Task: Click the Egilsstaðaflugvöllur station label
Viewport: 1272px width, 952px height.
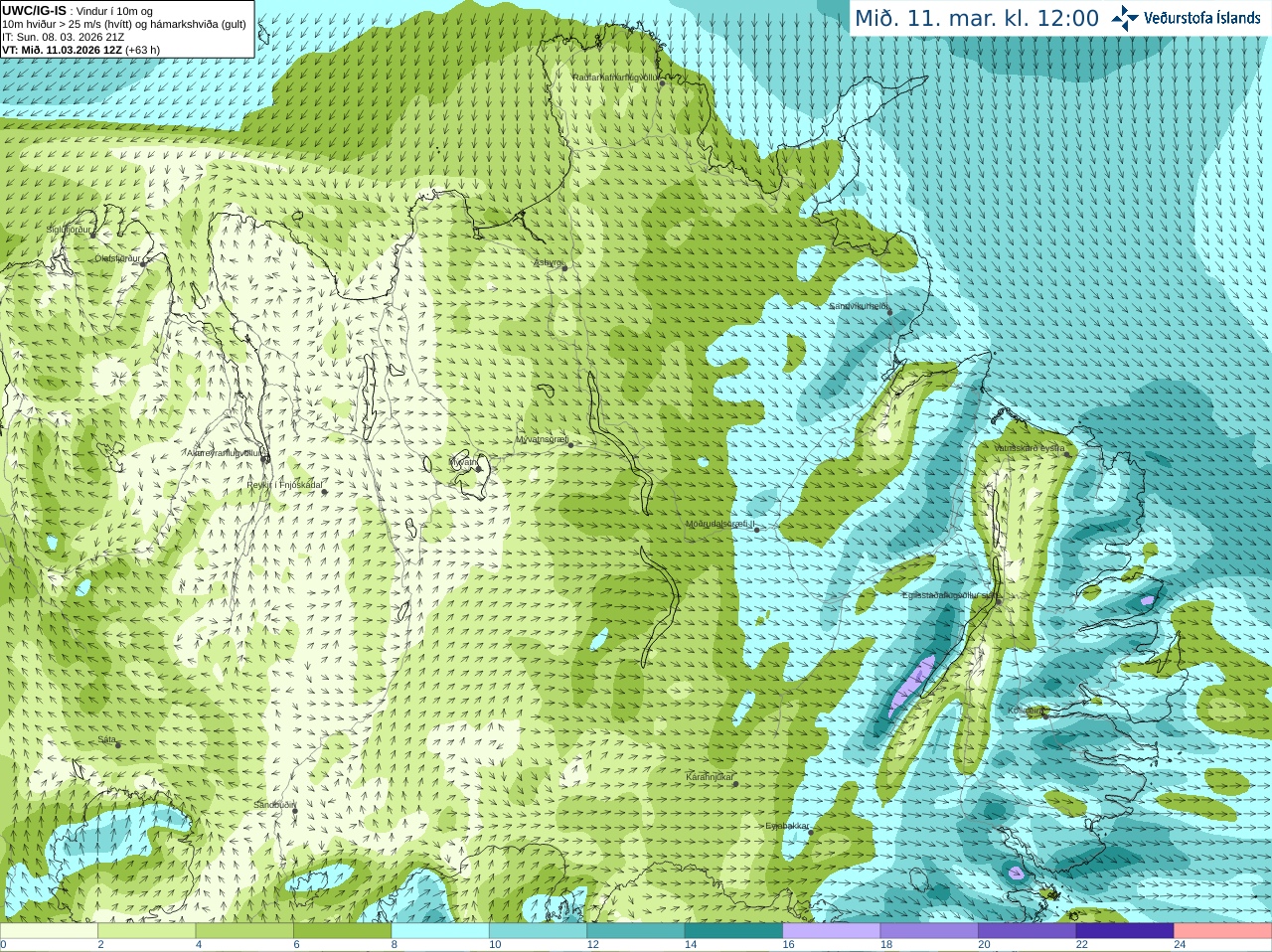Action: point(949,595)
